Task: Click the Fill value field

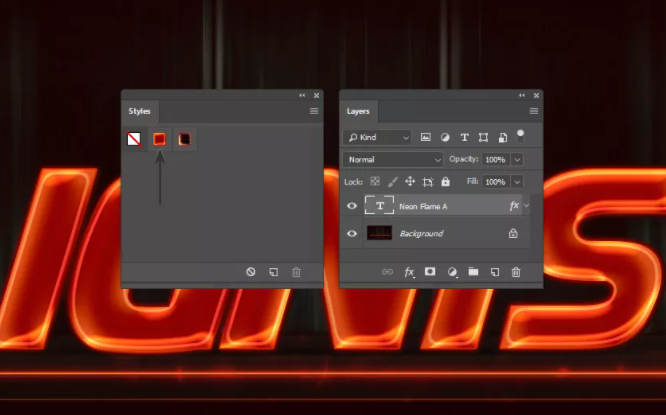Action: pyautogui.click(x=496, y=182)
